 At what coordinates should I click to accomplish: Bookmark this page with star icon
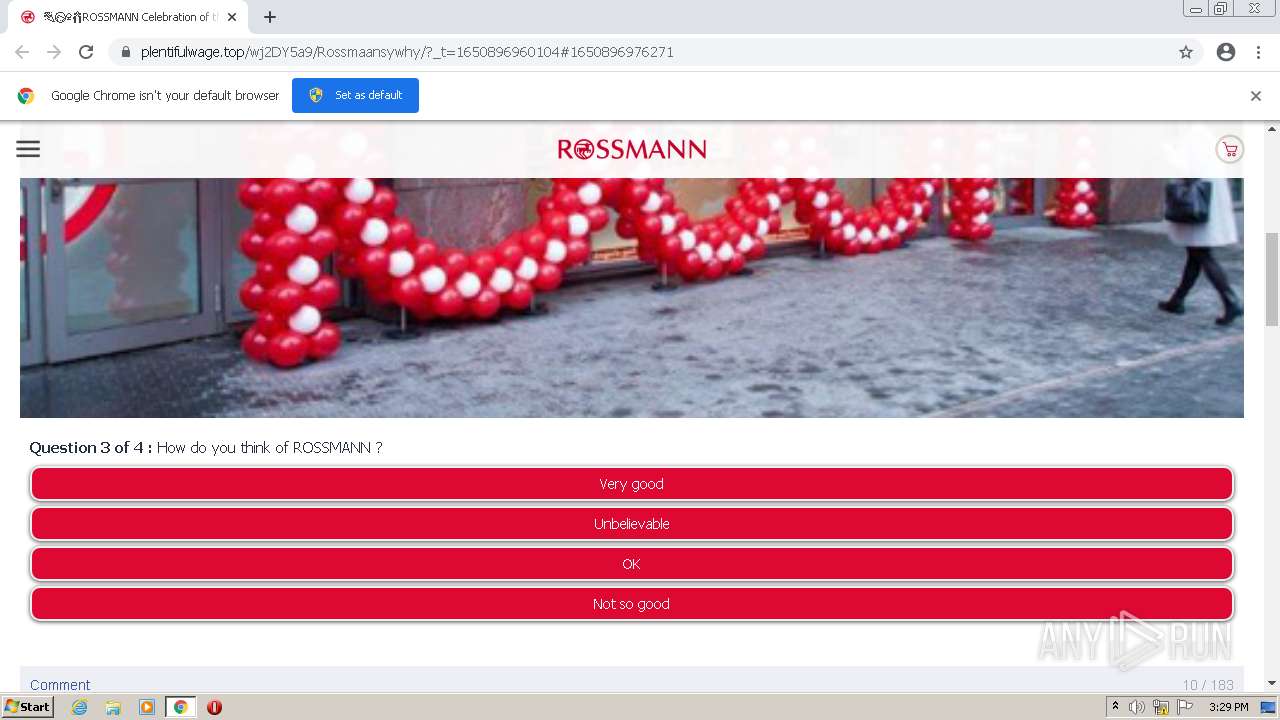(x=1186, y=52)
